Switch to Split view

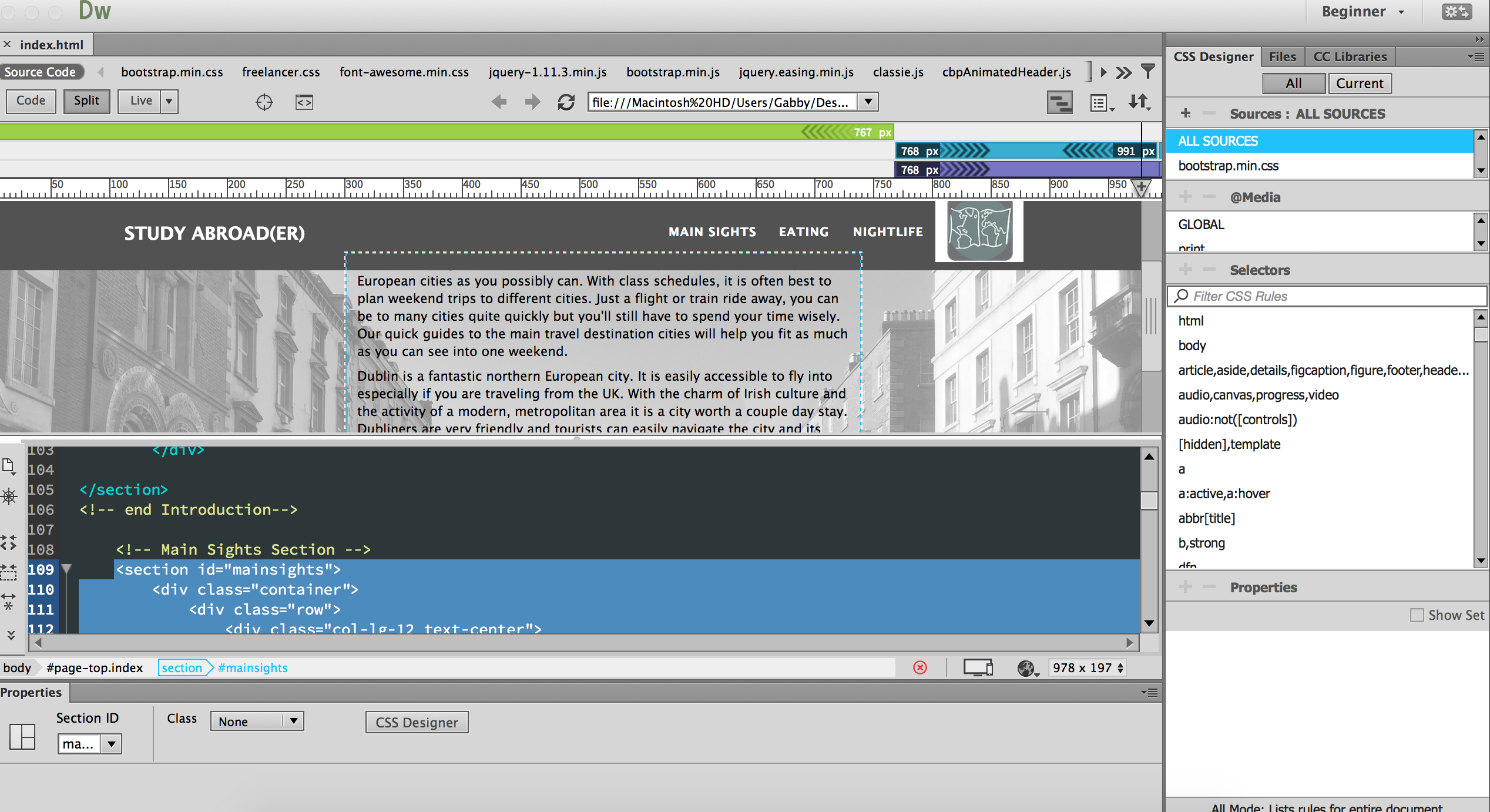click(x=86, y=101)
